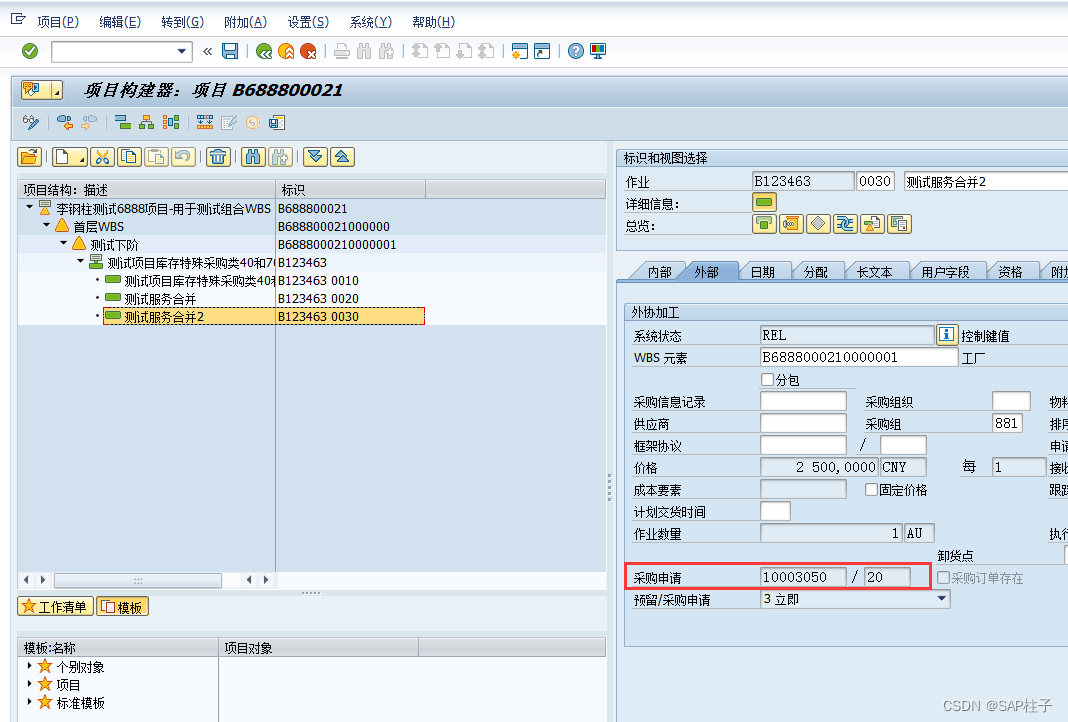Open the 帮助(H) menu
Viewport: 1068px width, 722px height.
(433, 22)
